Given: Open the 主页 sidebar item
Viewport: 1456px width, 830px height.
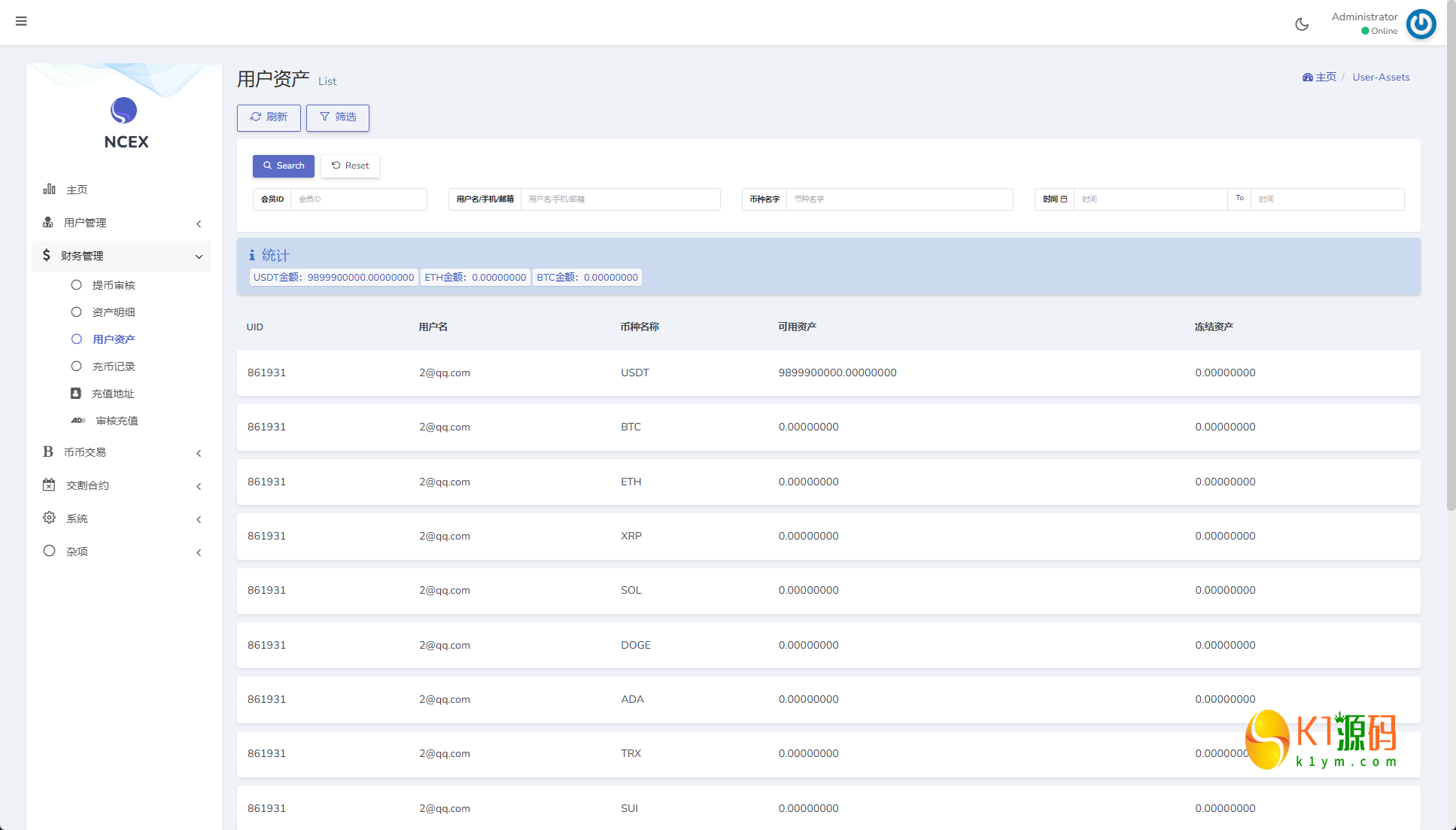Looking at the screenshot, I should coord(121,190).
